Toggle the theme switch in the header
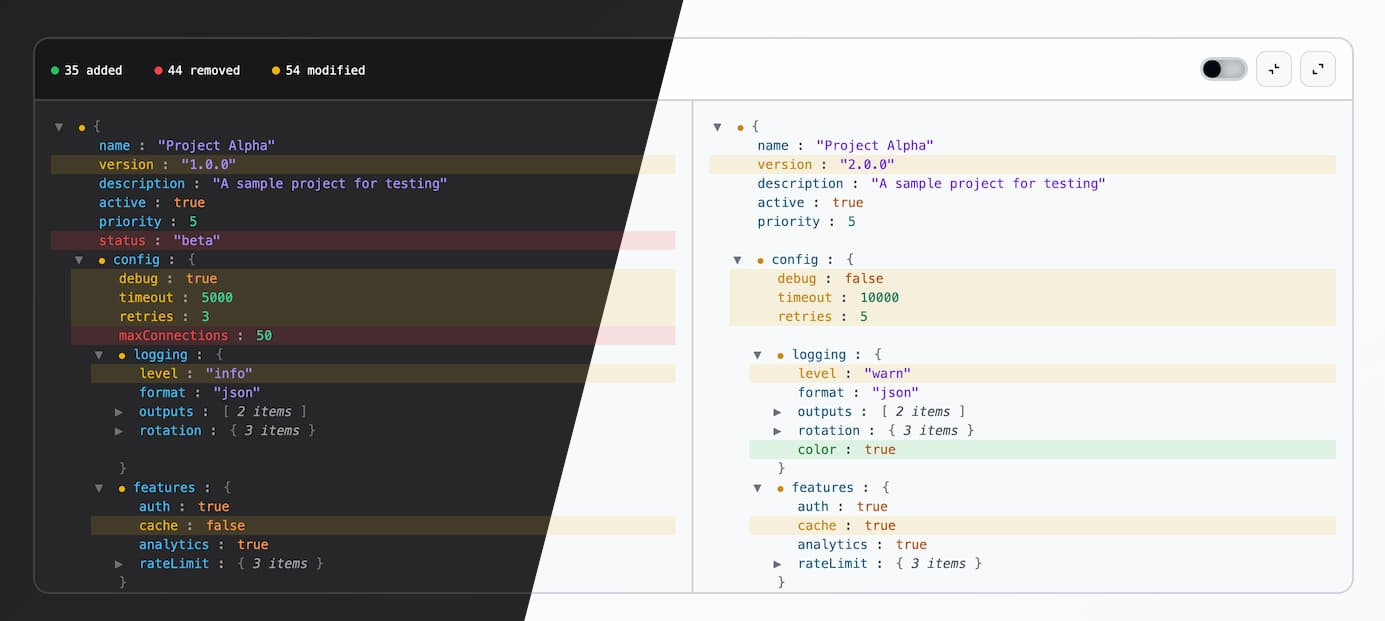Screen dimensions: 1385x621 pyautogui.click(x=1223, y=68)
